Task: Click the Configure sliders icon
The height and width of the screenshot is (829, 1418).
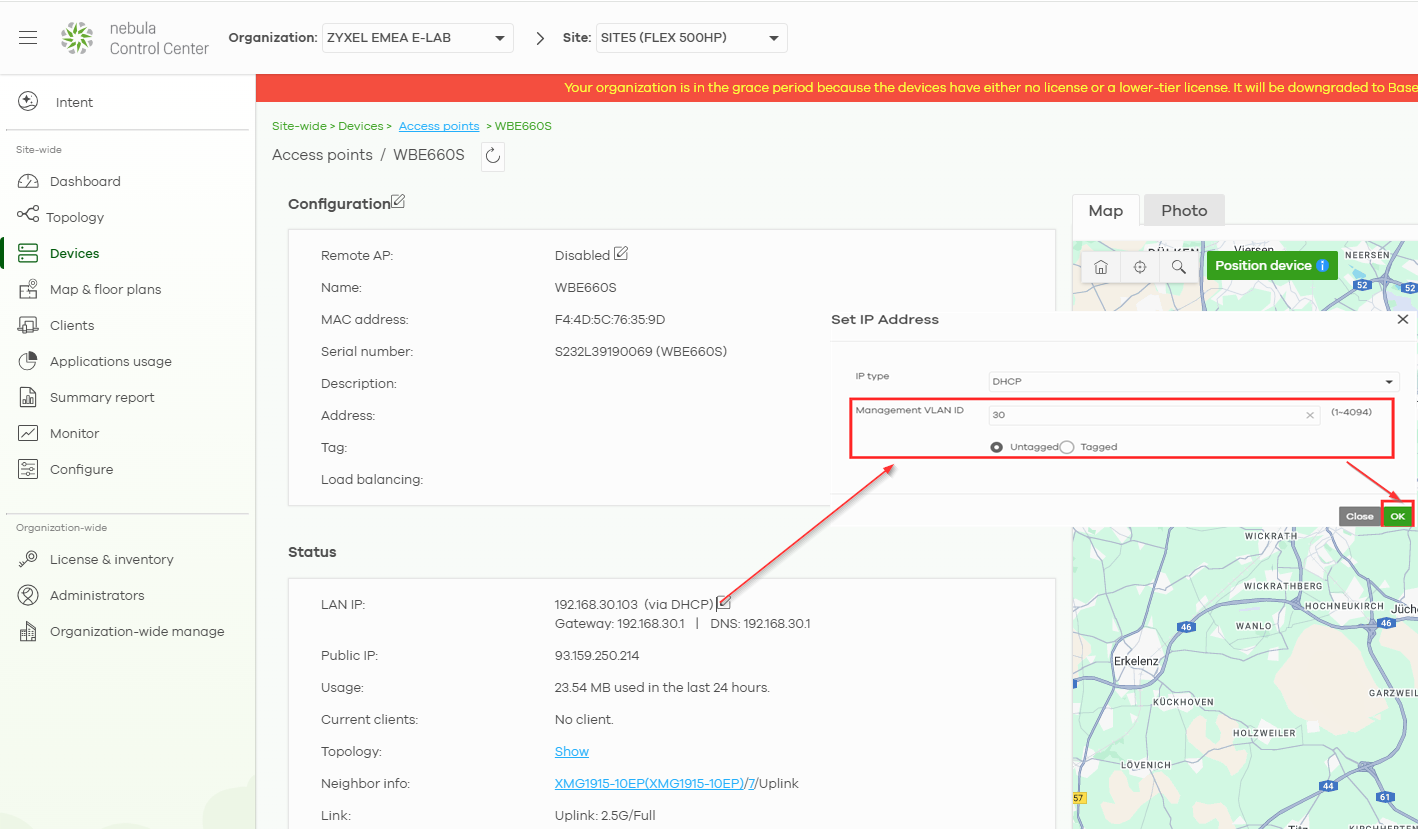Action: click(29, 469)
